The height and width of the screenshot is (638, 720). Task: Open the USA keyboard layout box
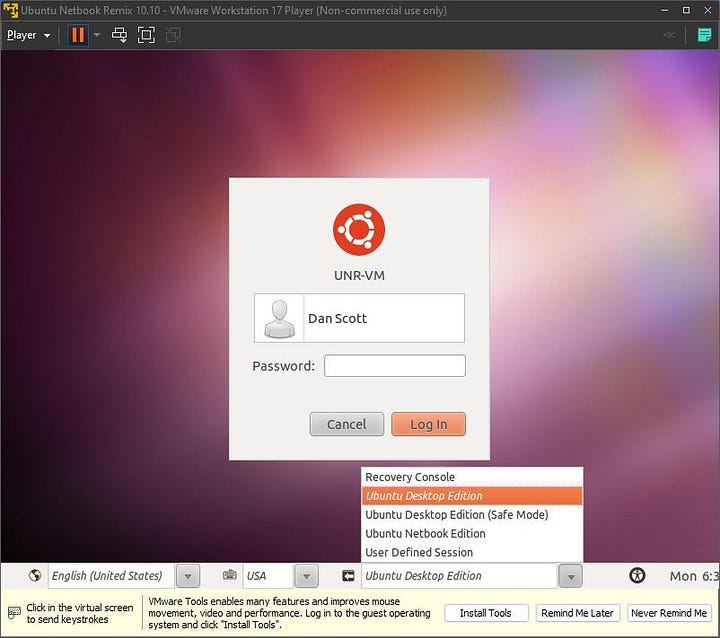click(x=268, y=576)
